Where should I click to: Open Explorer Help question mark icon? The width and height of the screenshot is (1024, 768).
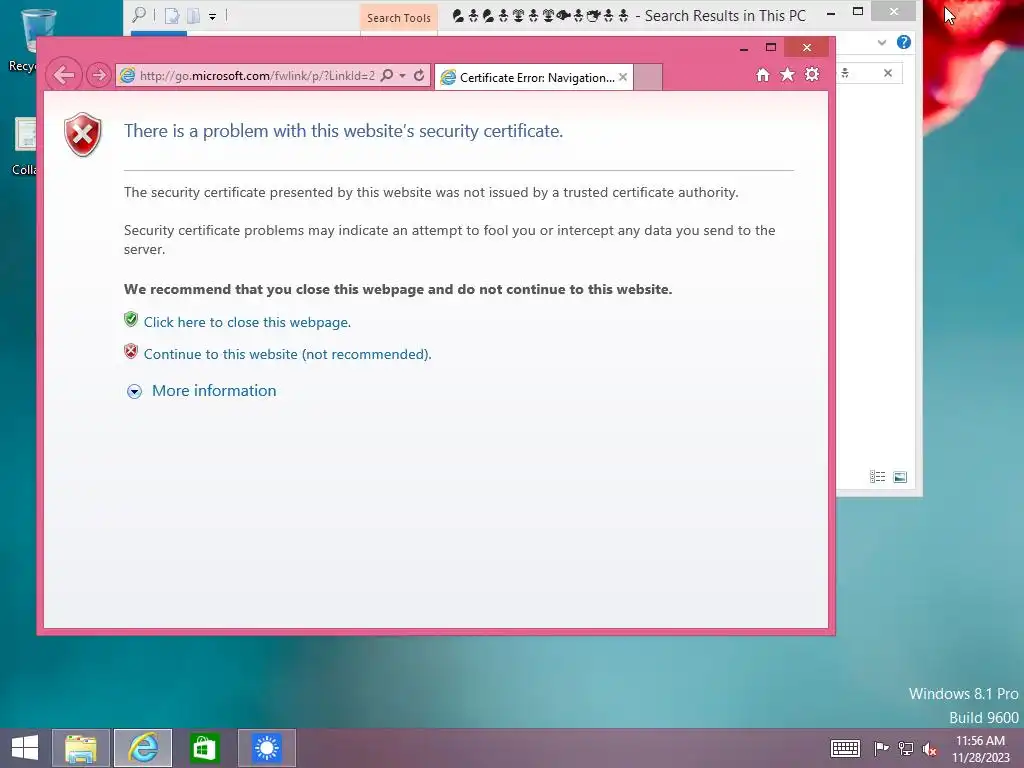pyautogui.click(x=904, y=42)
